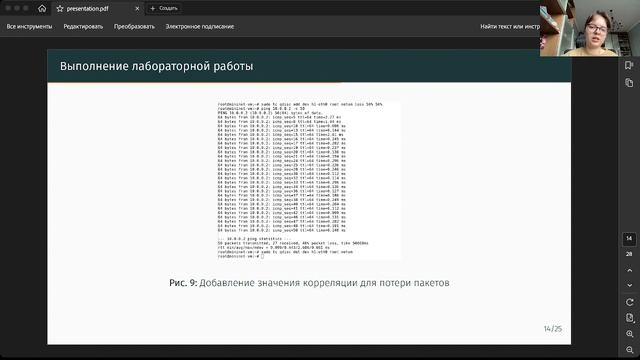Open the Home view
This screenshot has height=360, width=640.
[42, 8]
